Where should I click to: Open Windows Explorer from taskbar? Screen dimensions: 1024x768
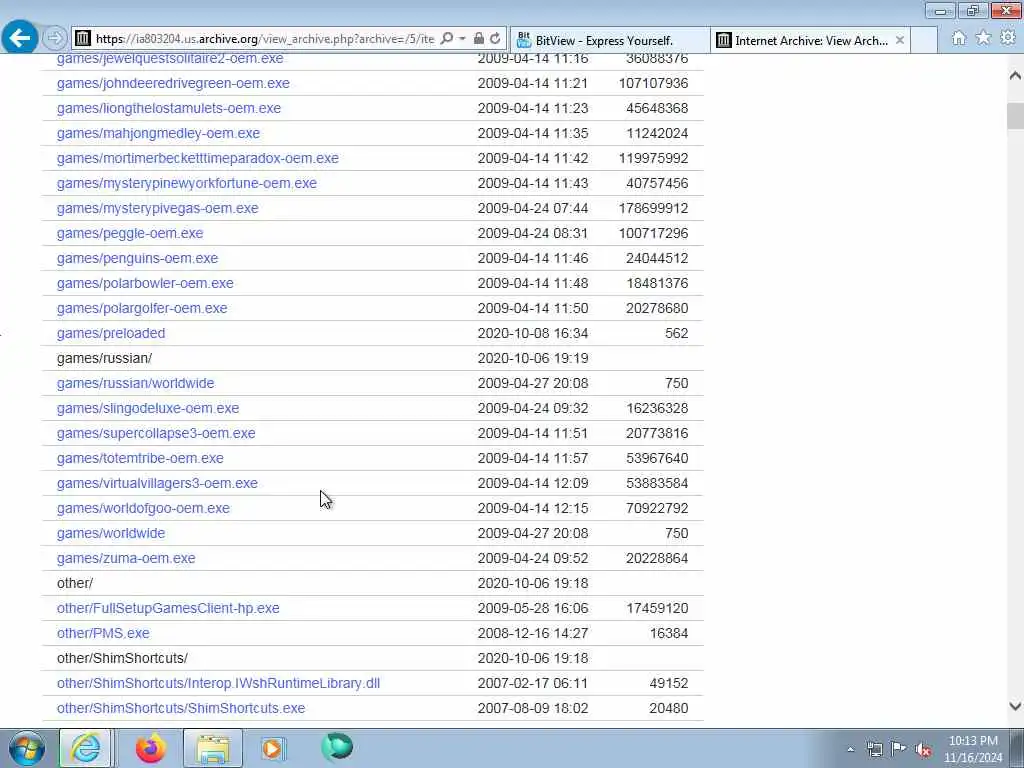pos(213,748)
